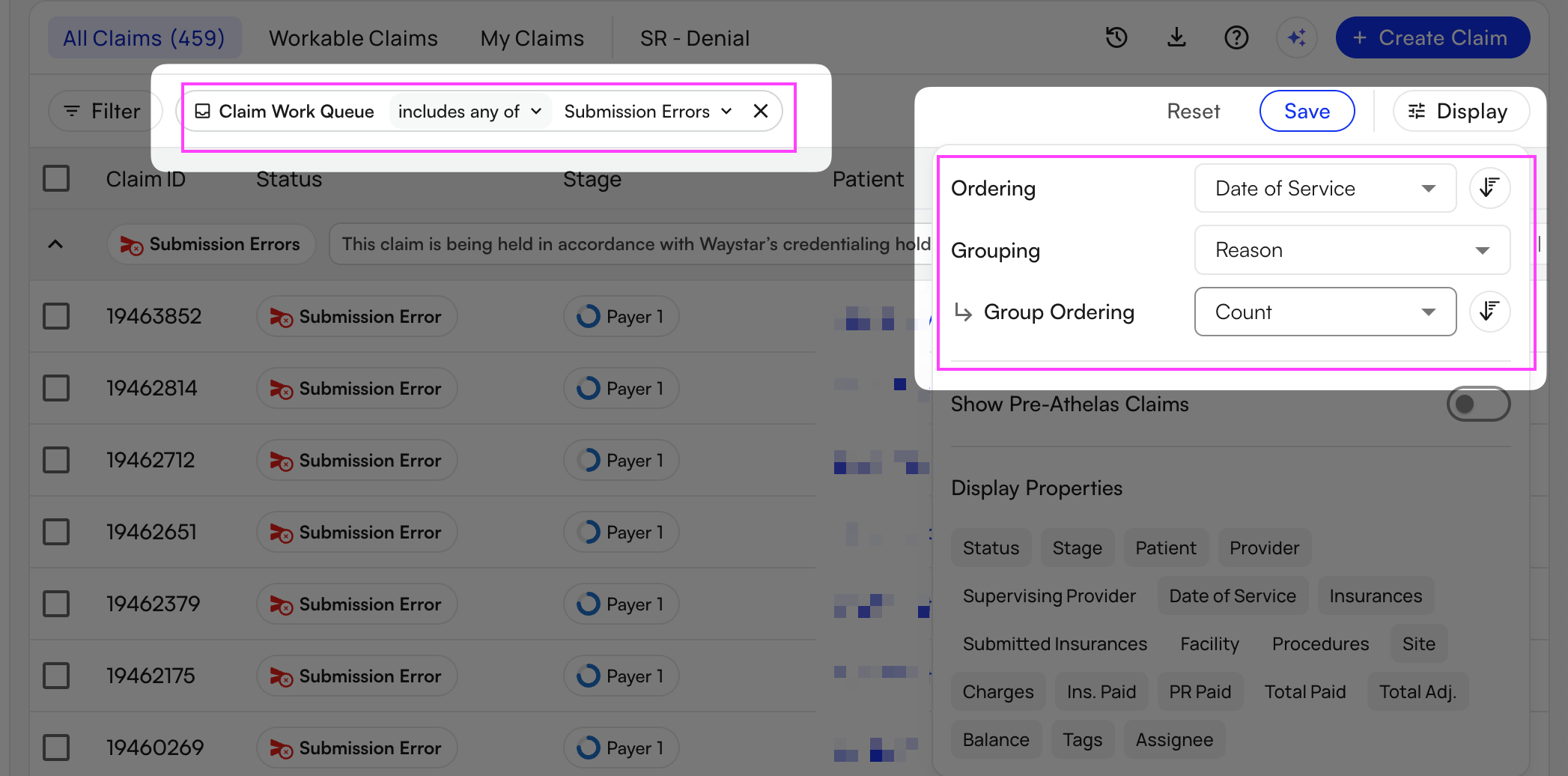Image resolution: width=1568 pixels, height=776 pixels.
Task: Click the Claim ID column header
Action: coord(146,179)
